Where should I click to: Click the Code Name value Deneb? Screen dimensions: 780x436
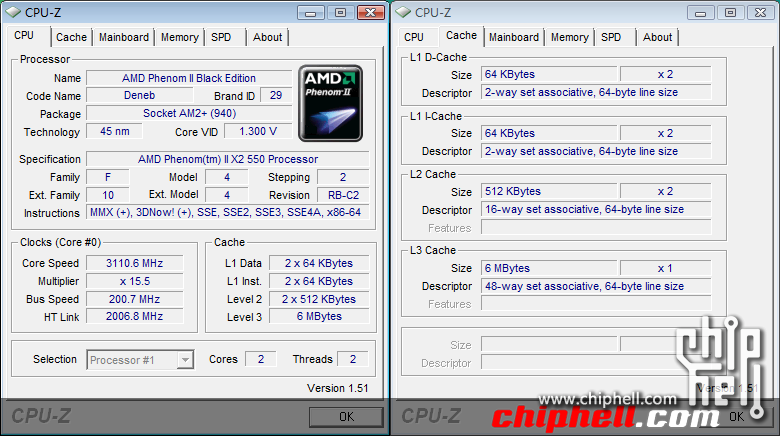click(139, 95)
